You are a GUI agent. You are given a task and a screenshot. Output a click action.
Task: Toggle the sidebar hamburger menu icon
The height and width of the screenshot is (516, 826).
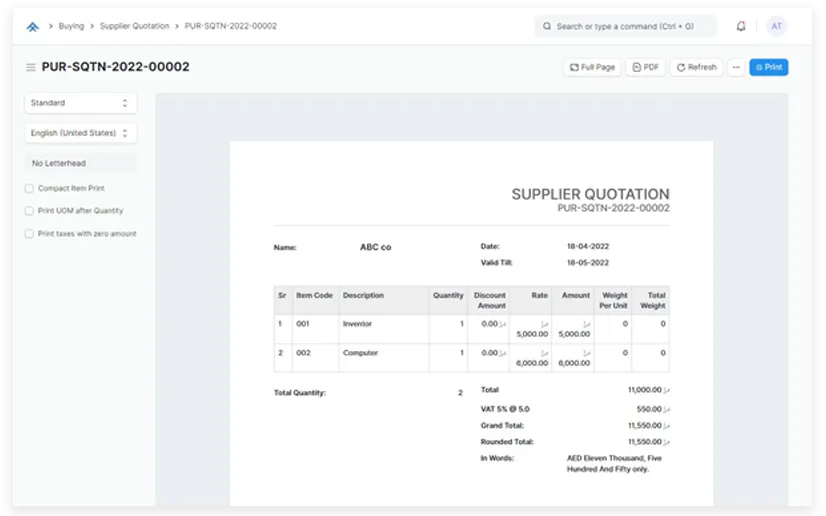point(31,68)
